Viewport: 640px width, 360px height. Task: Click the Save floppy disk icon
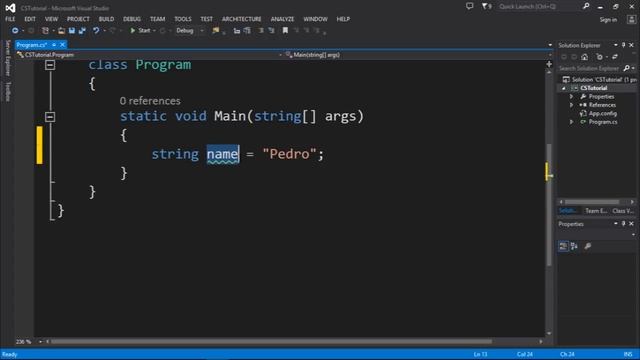tap(72, 31)
